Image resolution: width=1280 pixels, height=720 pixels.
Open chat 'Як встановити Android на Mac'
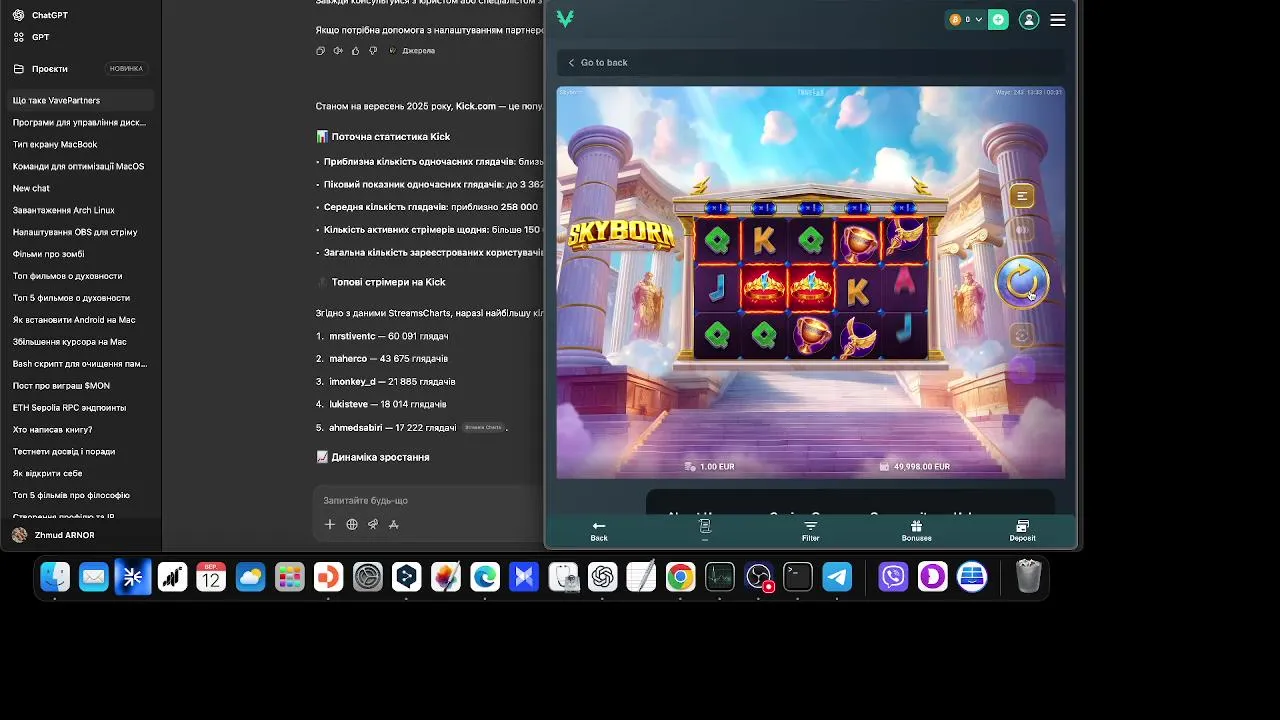click(x=80, y=320)
